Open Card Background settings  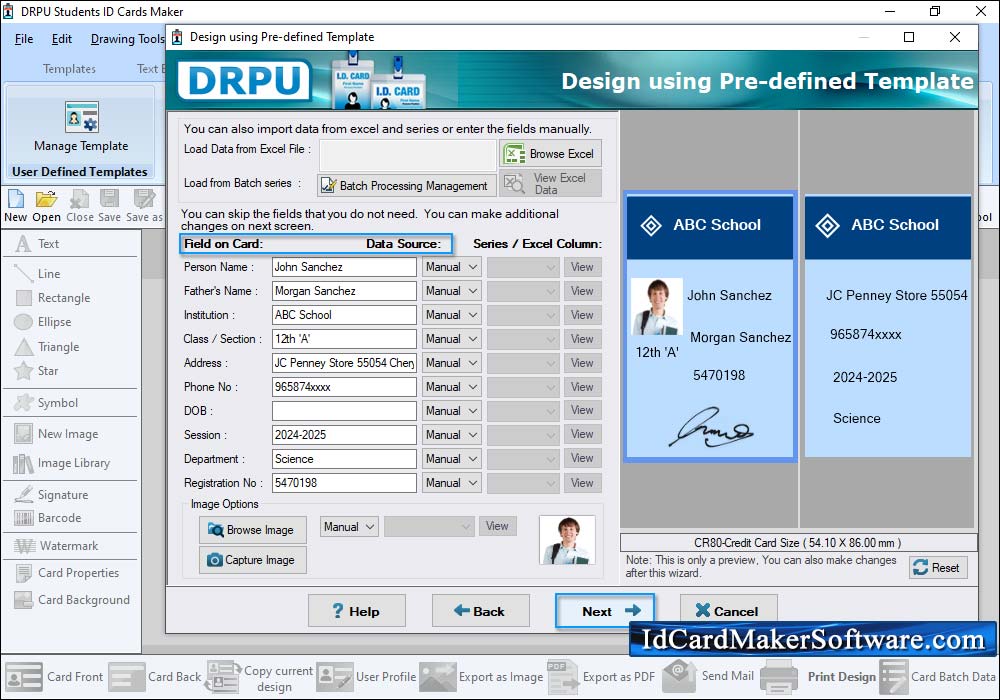pyautogui.click(x=72, y=600)
